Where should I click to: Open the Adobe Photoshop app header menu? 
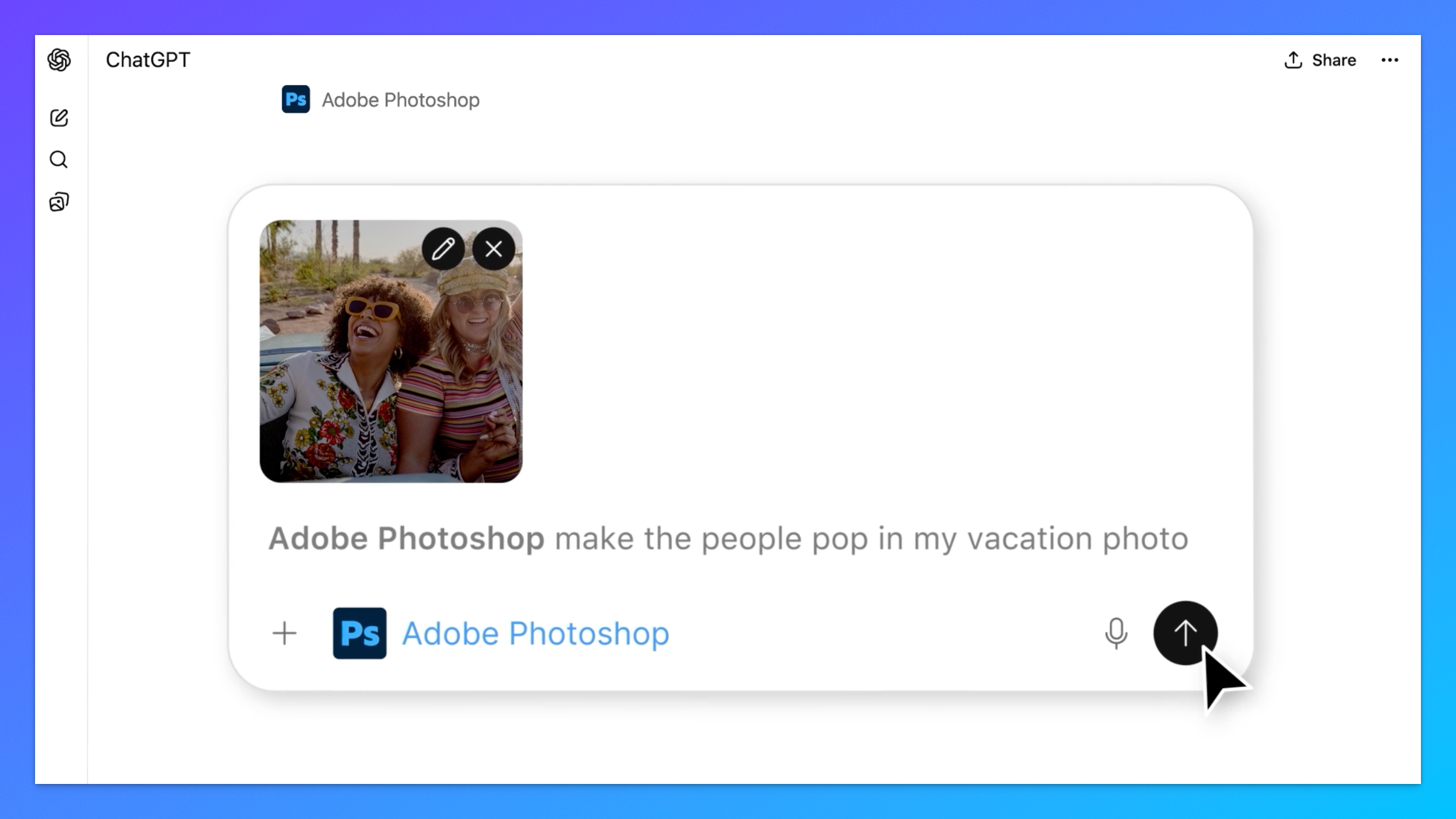tap(400, 99)
